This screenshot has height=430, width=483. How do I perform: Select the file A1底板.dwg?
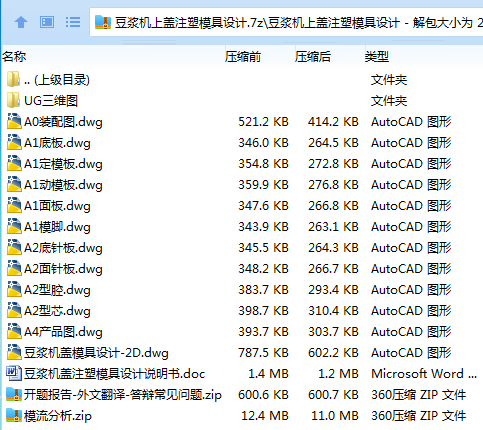tap(57, 143)
